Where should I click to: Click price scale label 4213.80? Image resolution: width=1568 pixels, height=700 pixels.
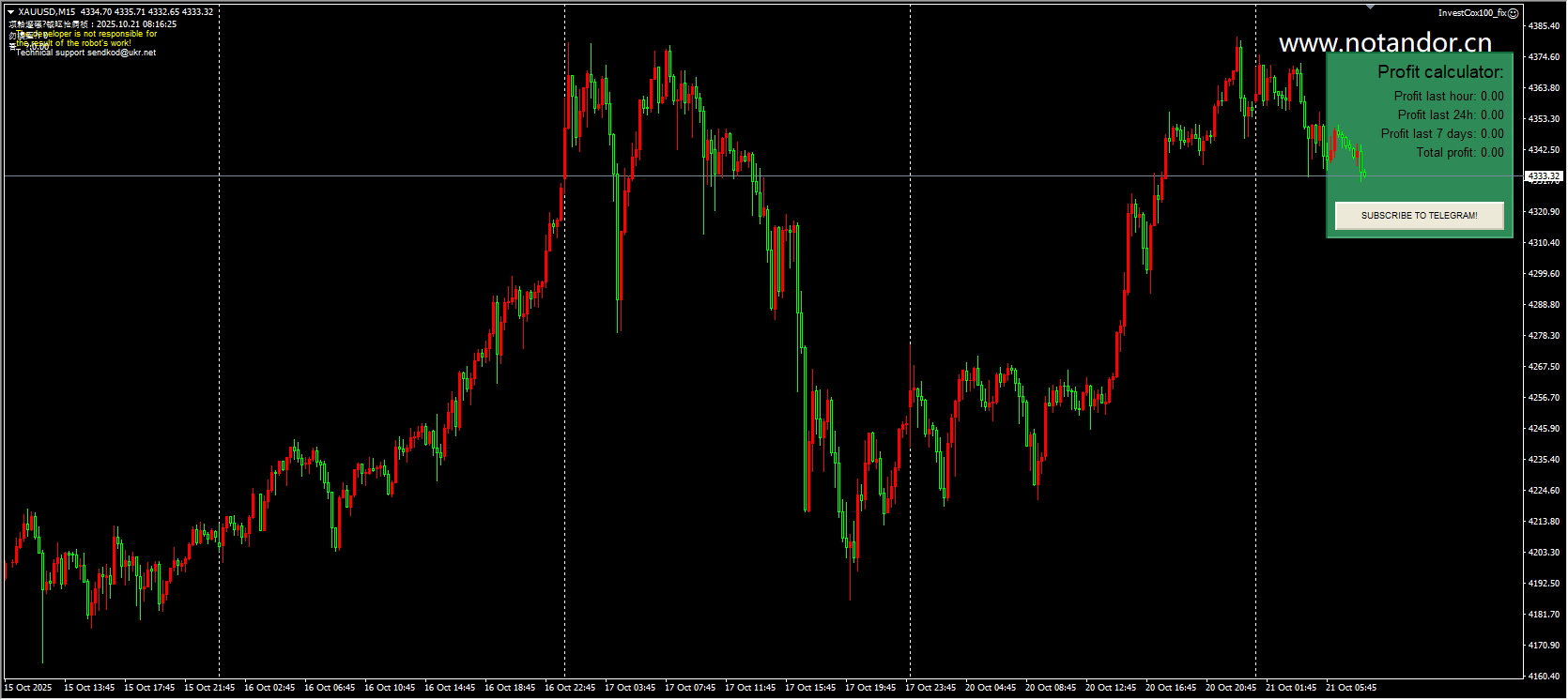pyautogui.click(x=1544, y=522)
